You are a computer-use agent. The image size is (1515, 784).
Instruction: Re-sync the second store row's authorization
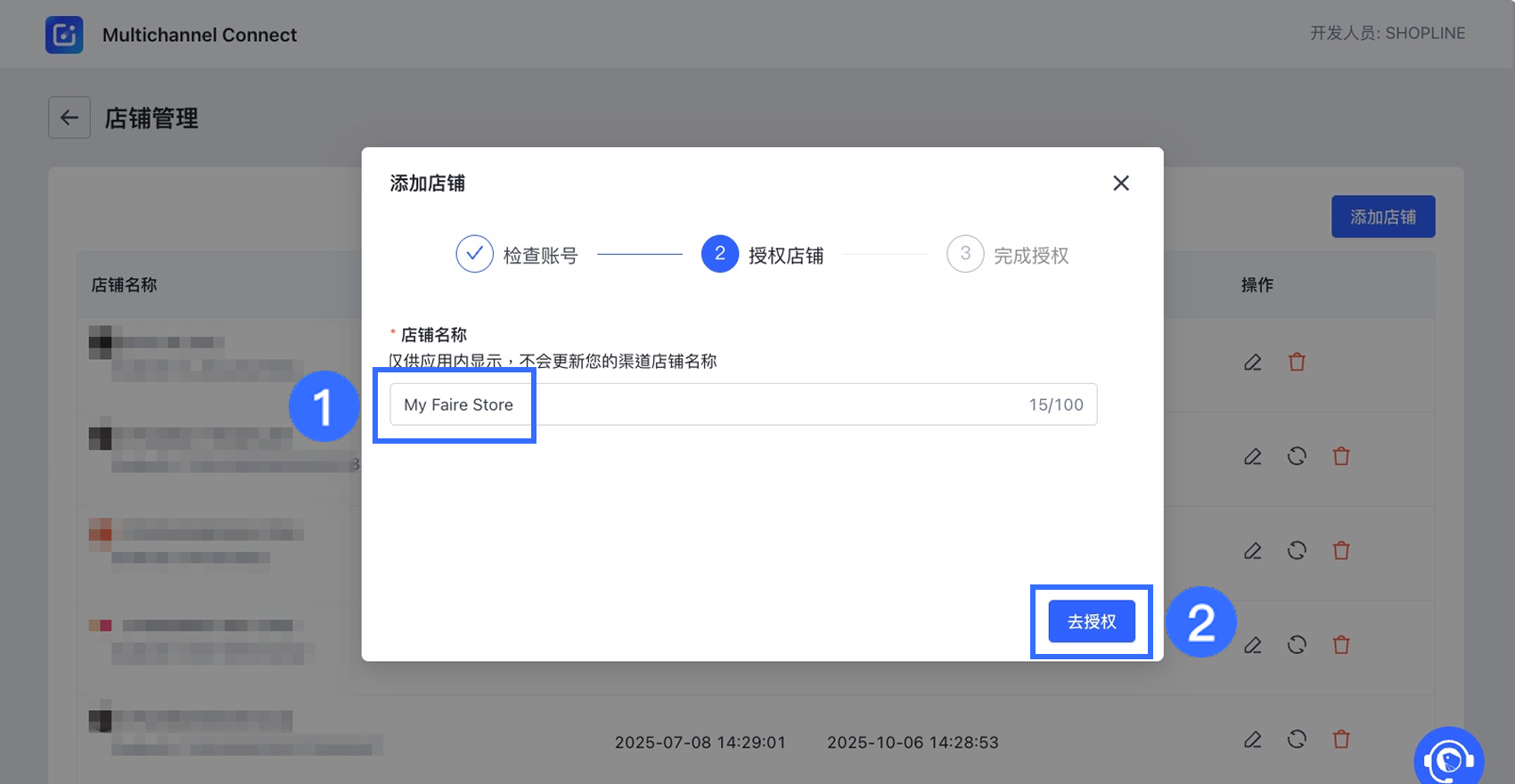coord(1297,456)
